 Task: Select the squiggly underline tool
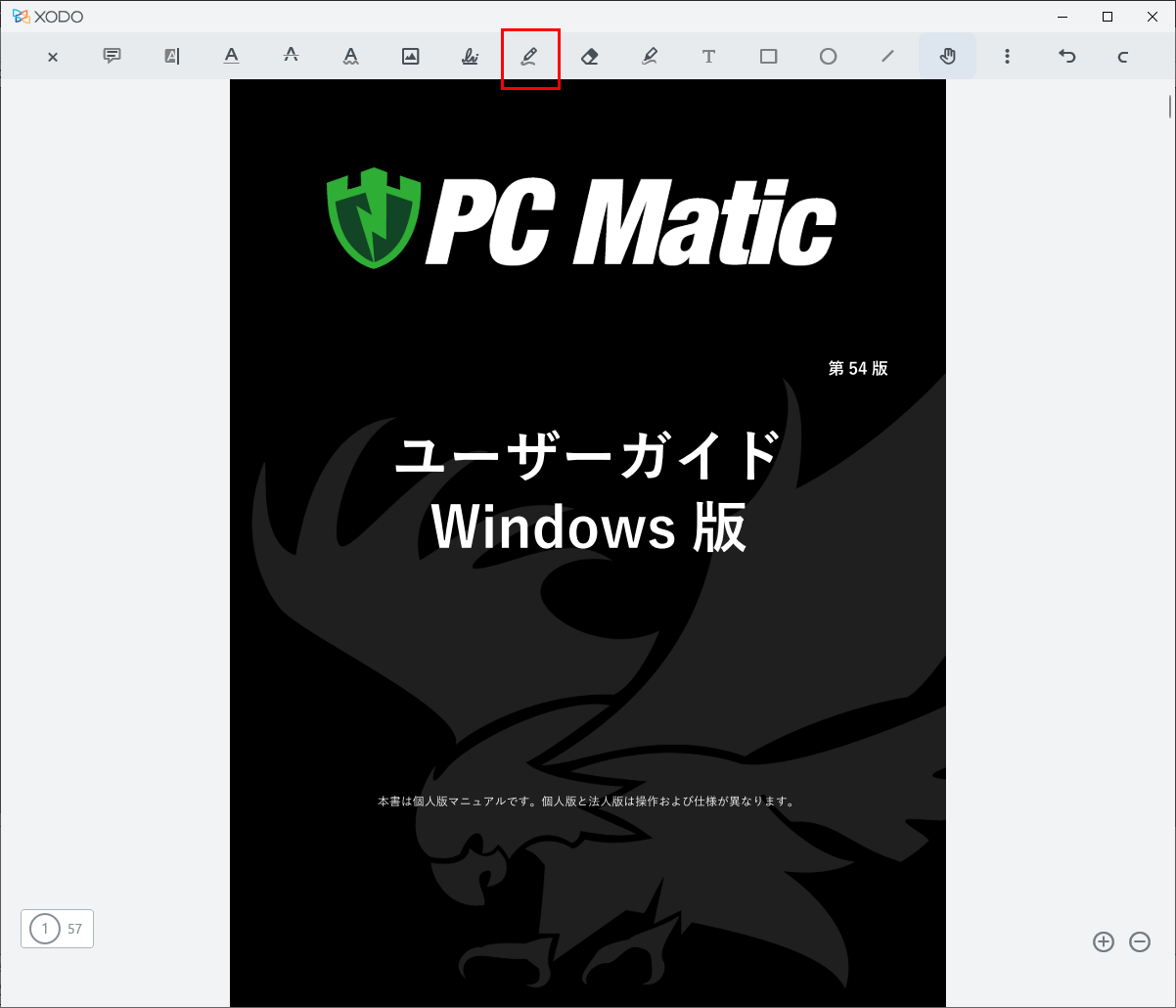(350, 56)
